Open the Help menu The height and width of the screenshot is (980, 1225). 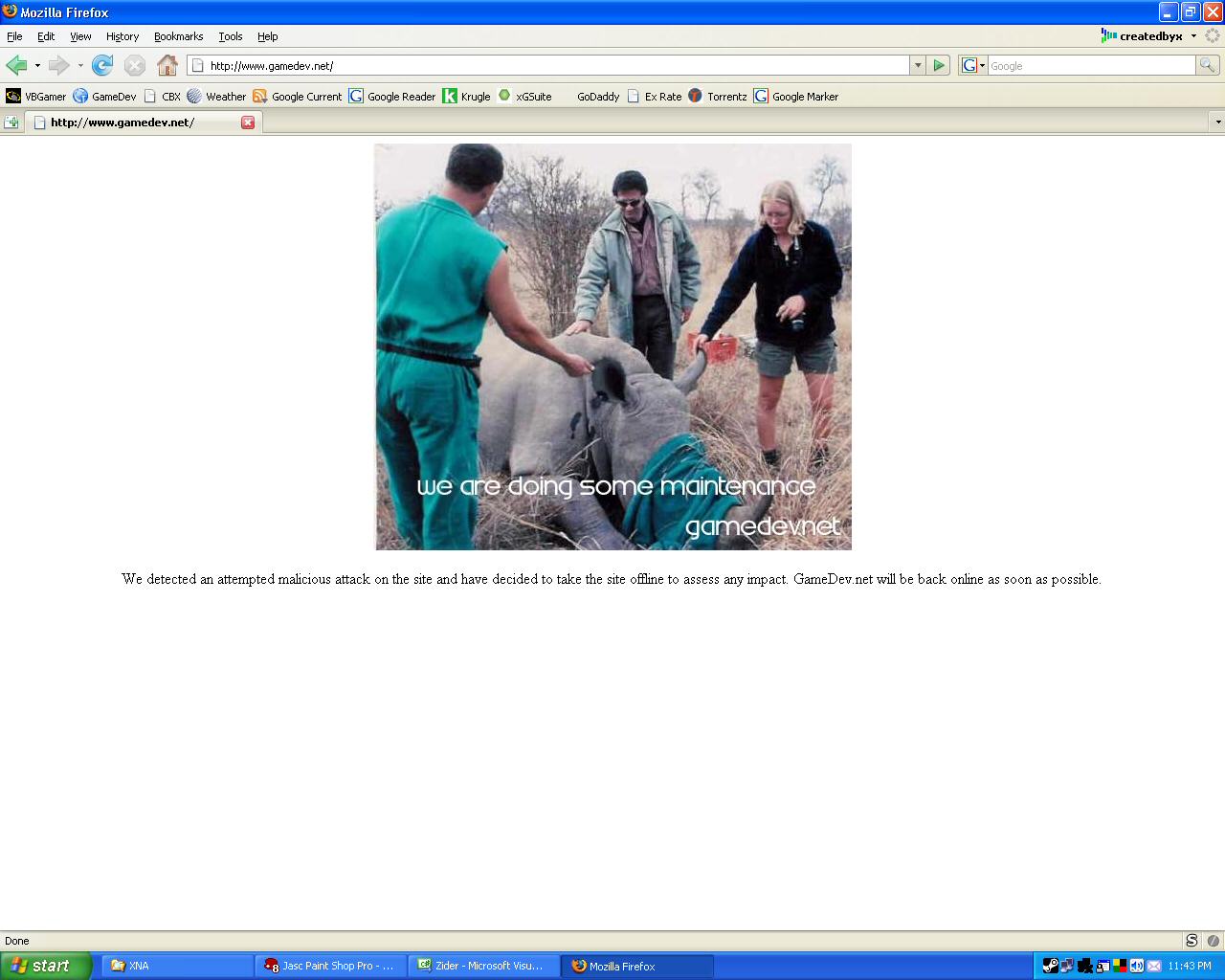point(267,36)
